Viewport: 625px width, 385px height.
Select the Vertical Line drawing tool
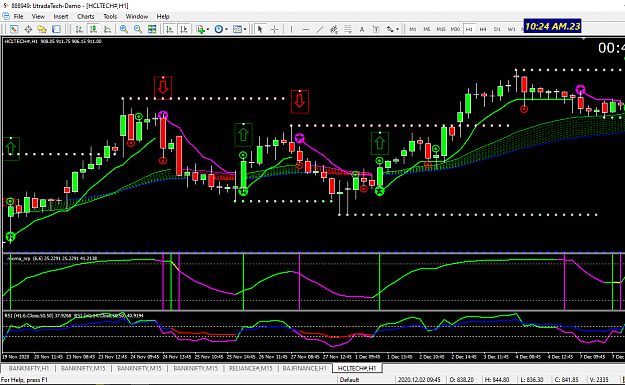point(292,29)
